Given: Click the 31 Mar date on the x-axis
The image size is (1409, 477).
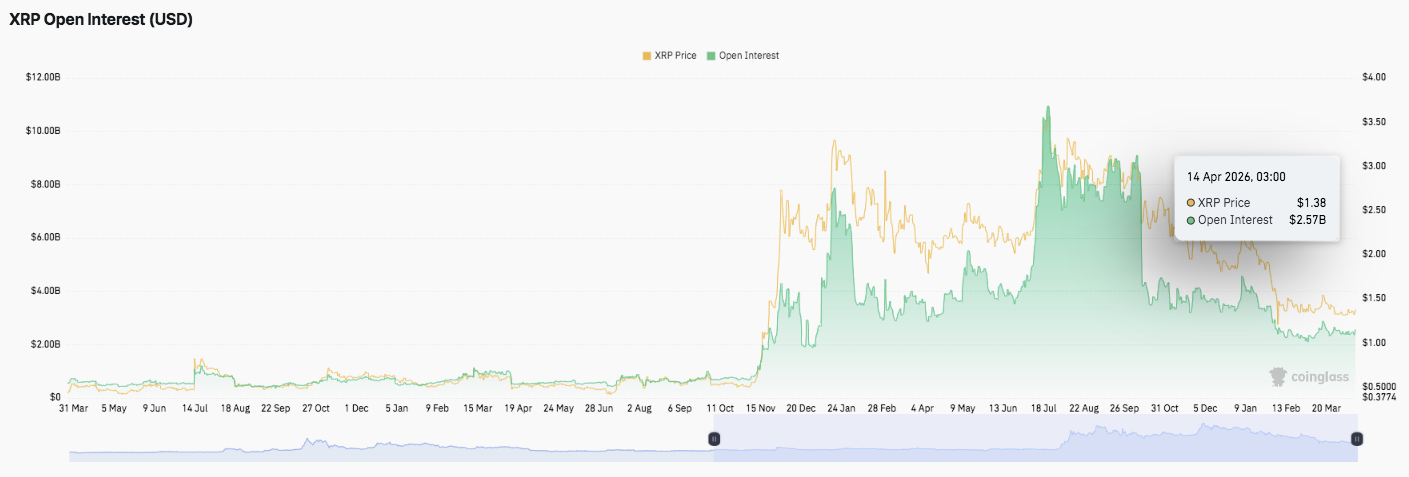Looking at the screenshot, I should [x=72, y=408].
